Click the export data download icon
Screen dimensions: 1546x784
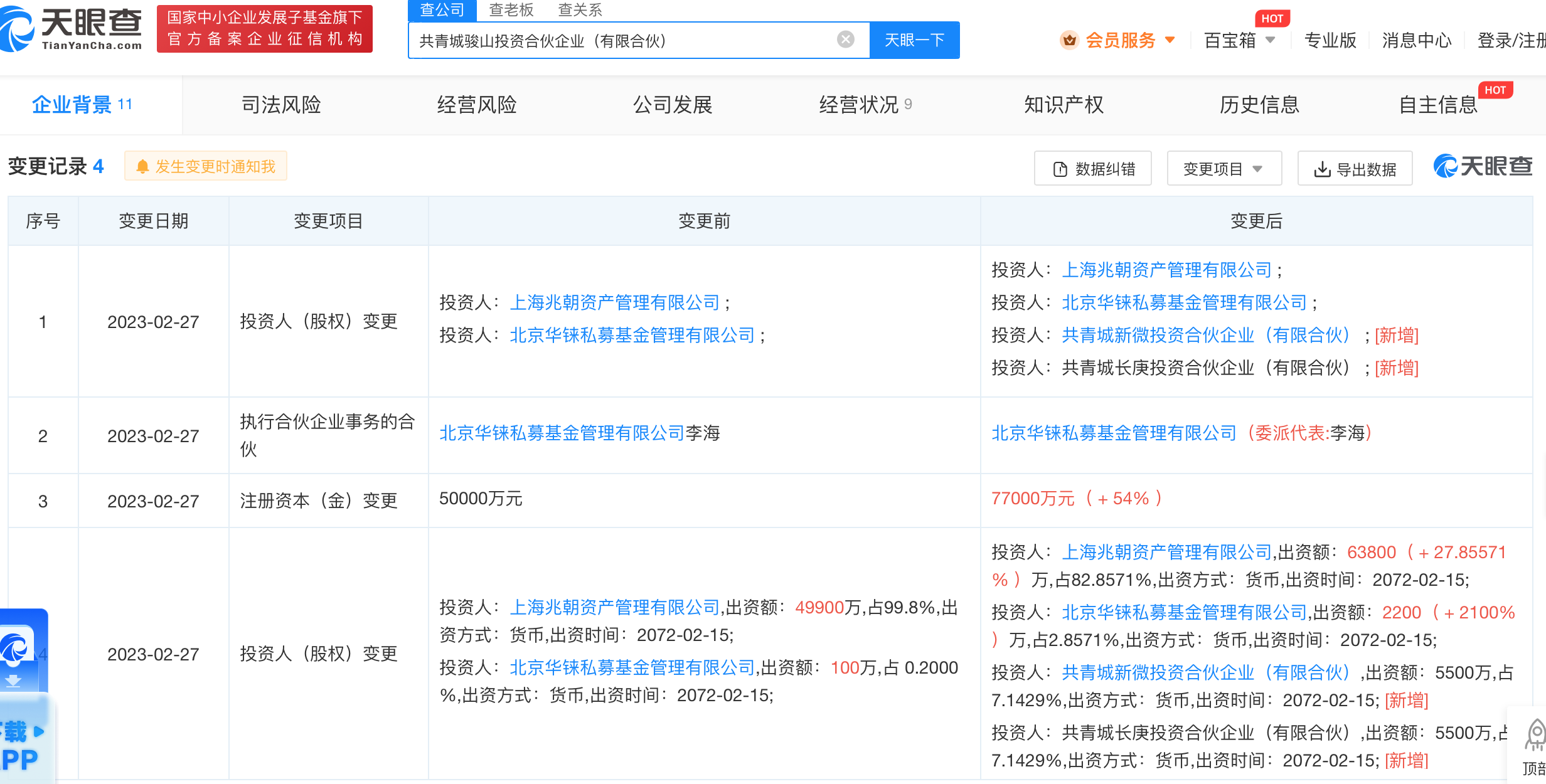(1322, 169)
